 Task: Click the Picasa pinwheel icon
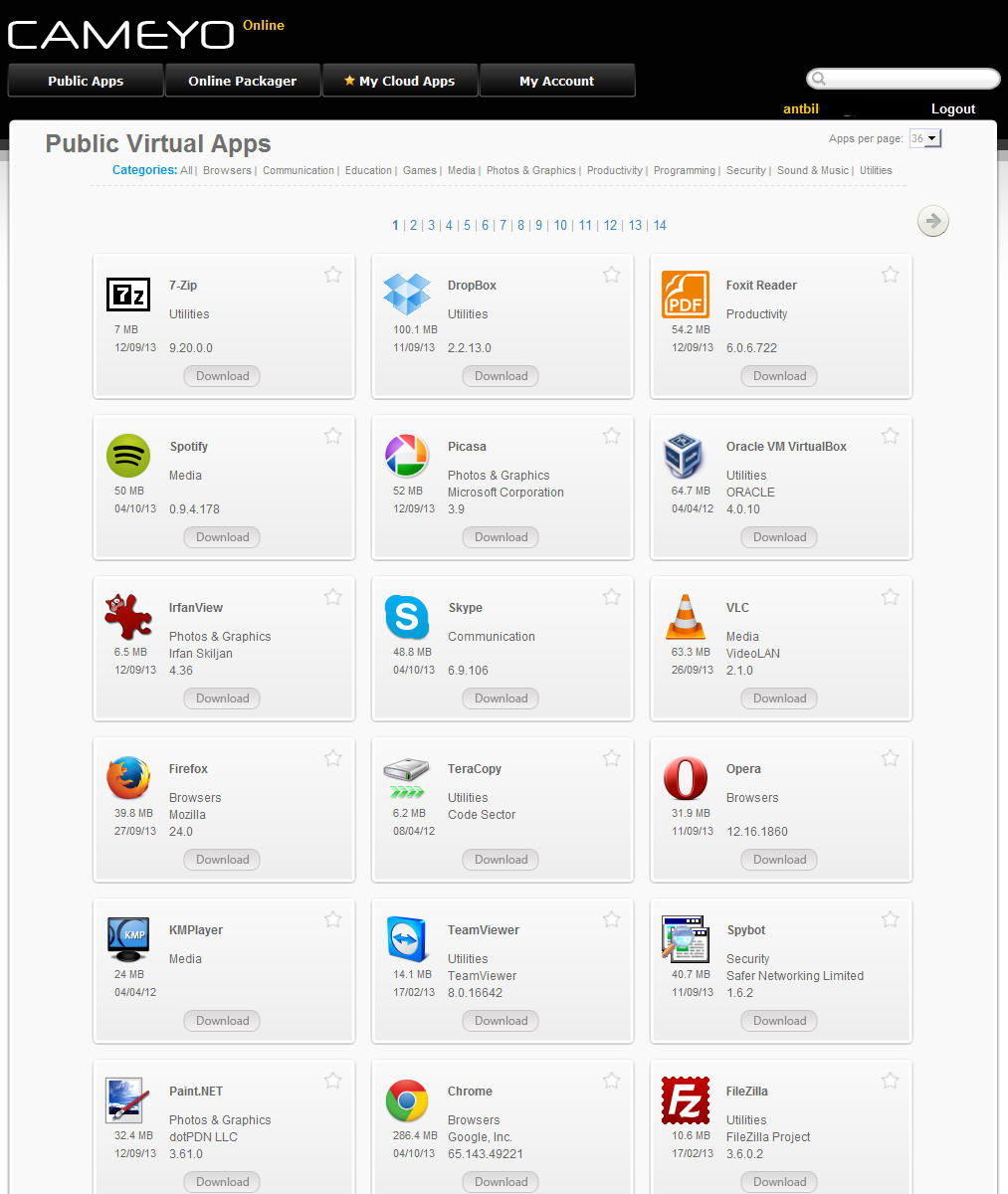pyautogui.click(x=406, y=456)
